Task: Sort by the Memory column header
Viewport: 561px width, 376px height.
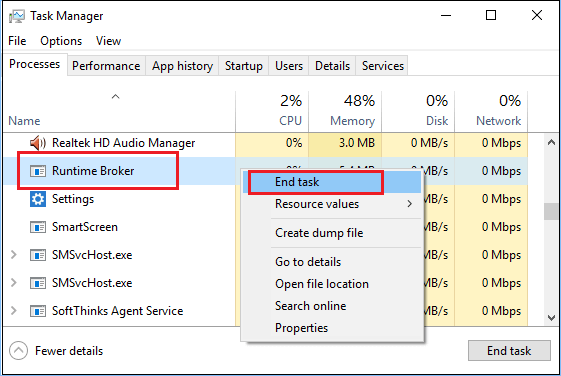Action: tap(345, 112)
